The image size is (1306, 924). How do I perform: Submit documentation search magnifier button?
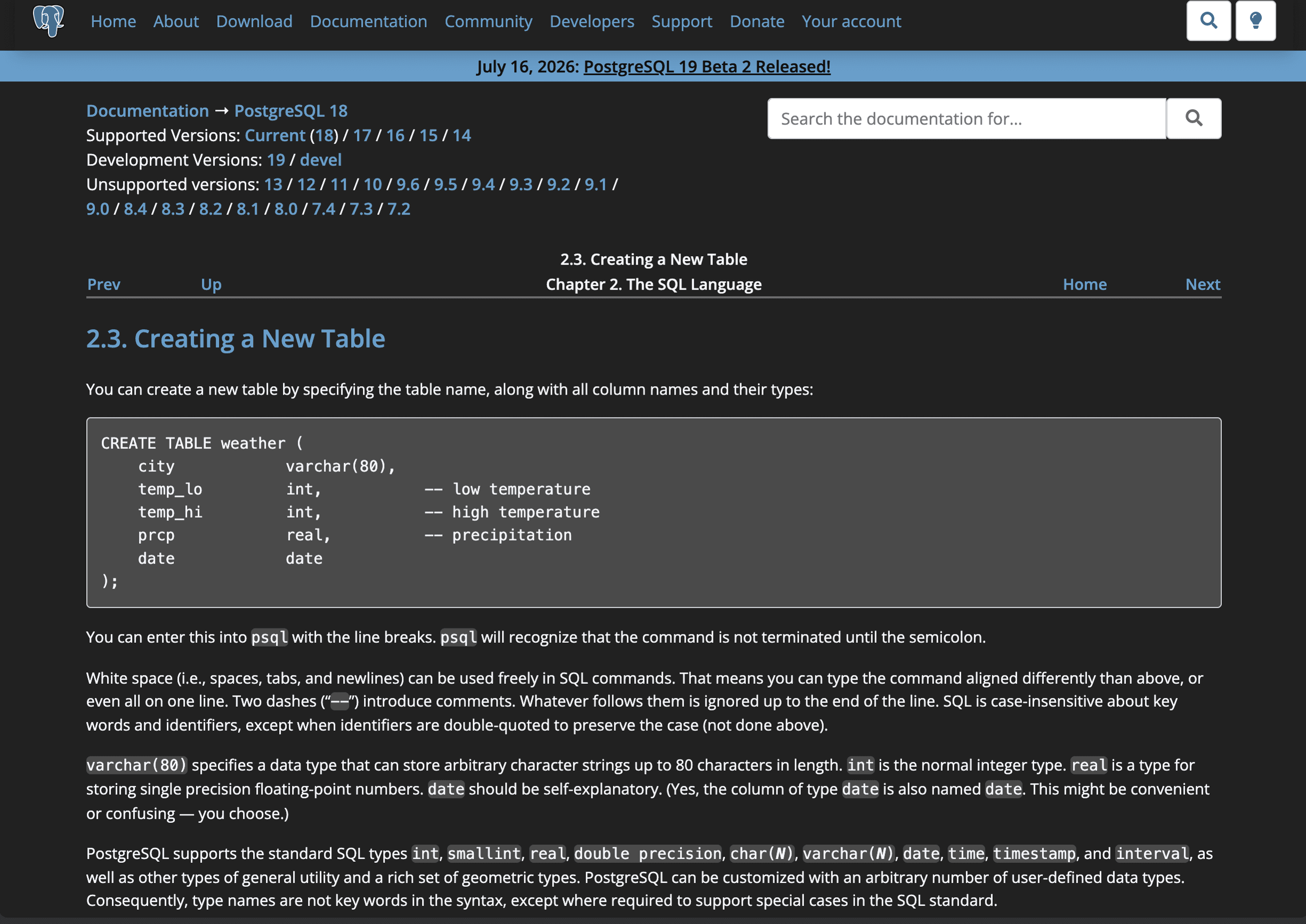point(1193,118)
